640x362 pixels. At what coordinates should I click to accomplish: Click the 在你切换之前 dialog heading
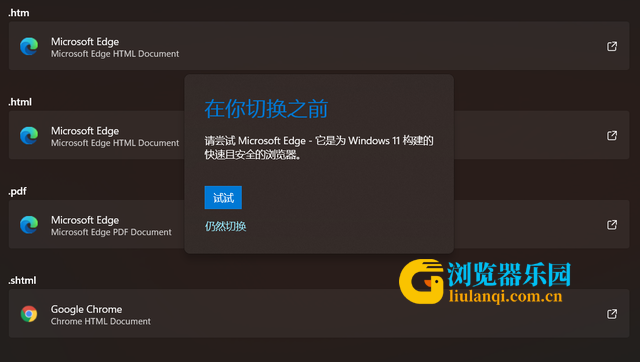point(266,109)
